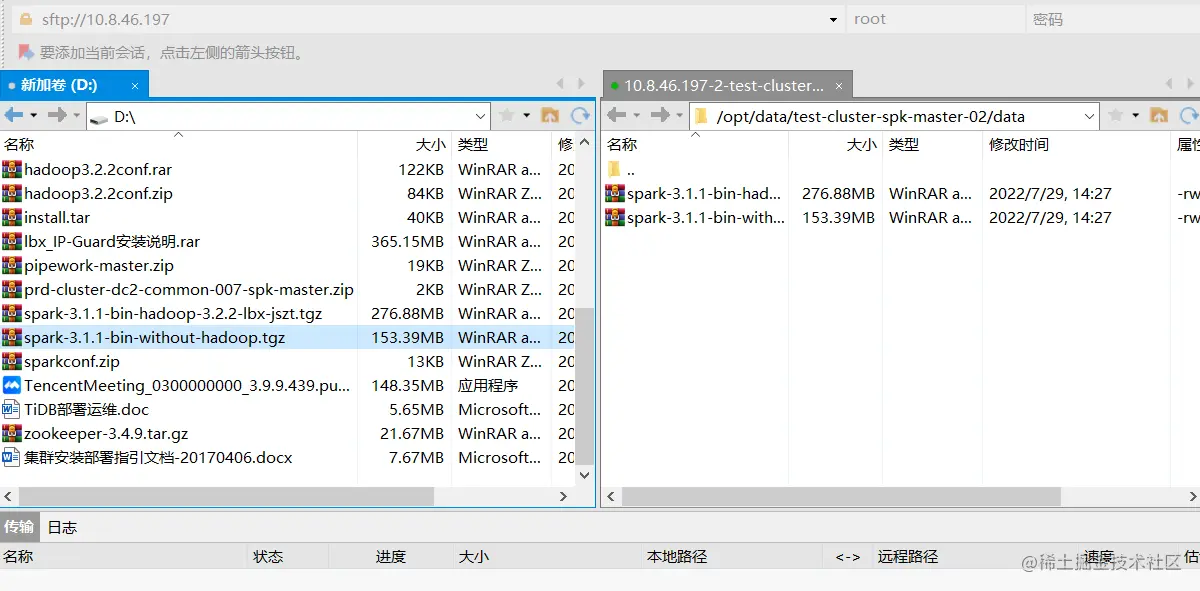The width and height of the screenshot is (1200, 591).
Task: Click the install.tar archive icon
Action: click(12, 217)
